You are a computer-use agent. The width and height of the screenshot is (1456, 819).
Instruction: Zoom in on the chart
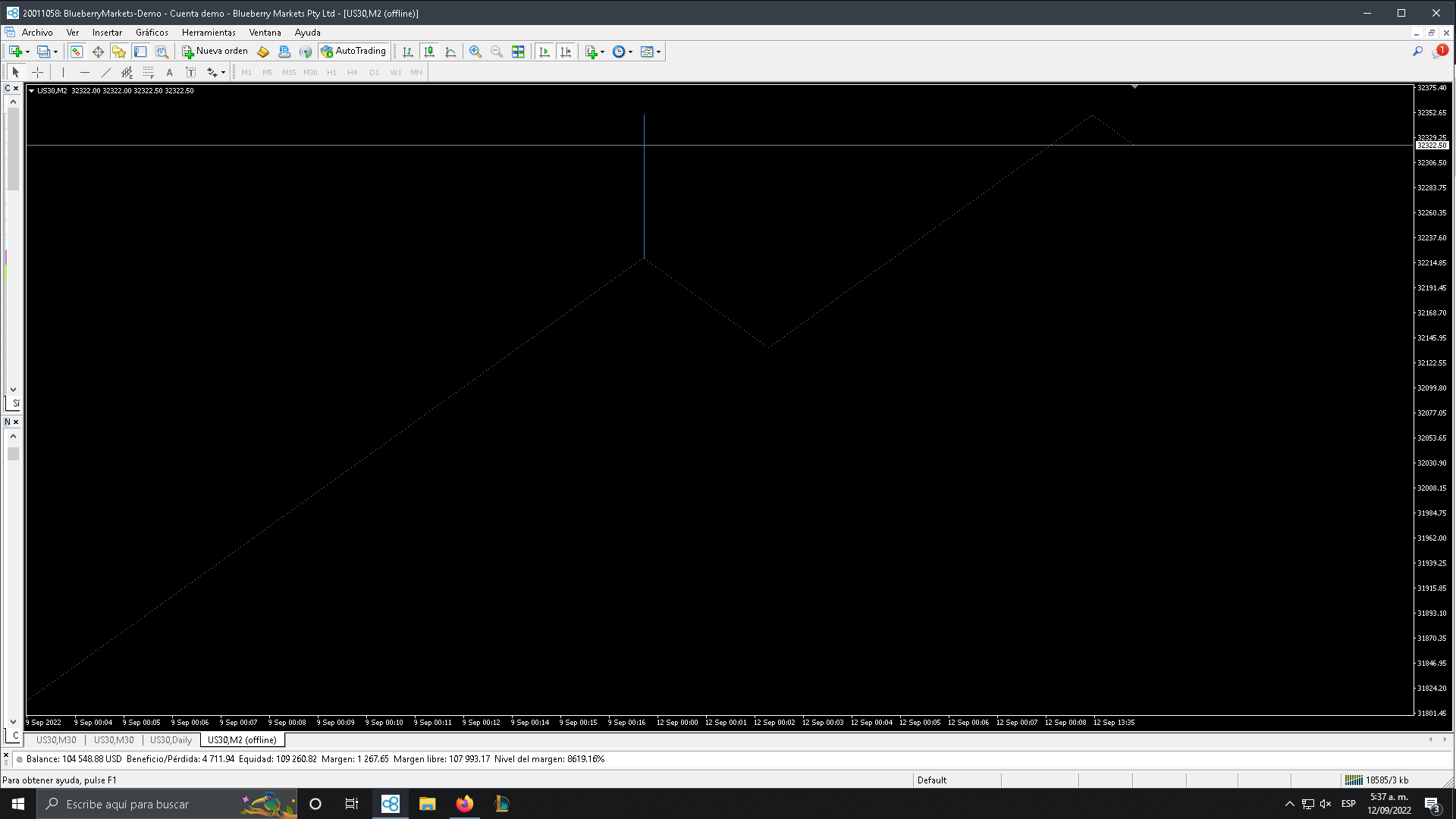point(475,52)
